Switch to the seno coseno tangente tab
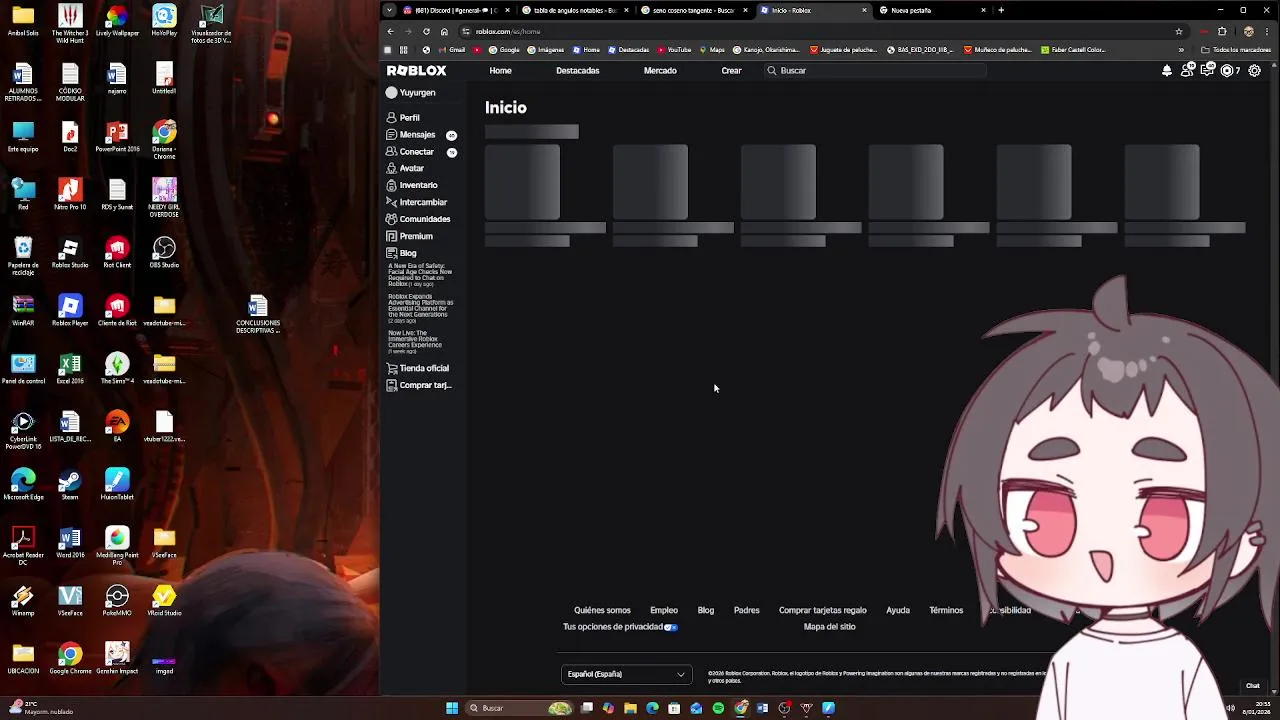Viewport: 1280px width, 720px height. tap(694, 10)
